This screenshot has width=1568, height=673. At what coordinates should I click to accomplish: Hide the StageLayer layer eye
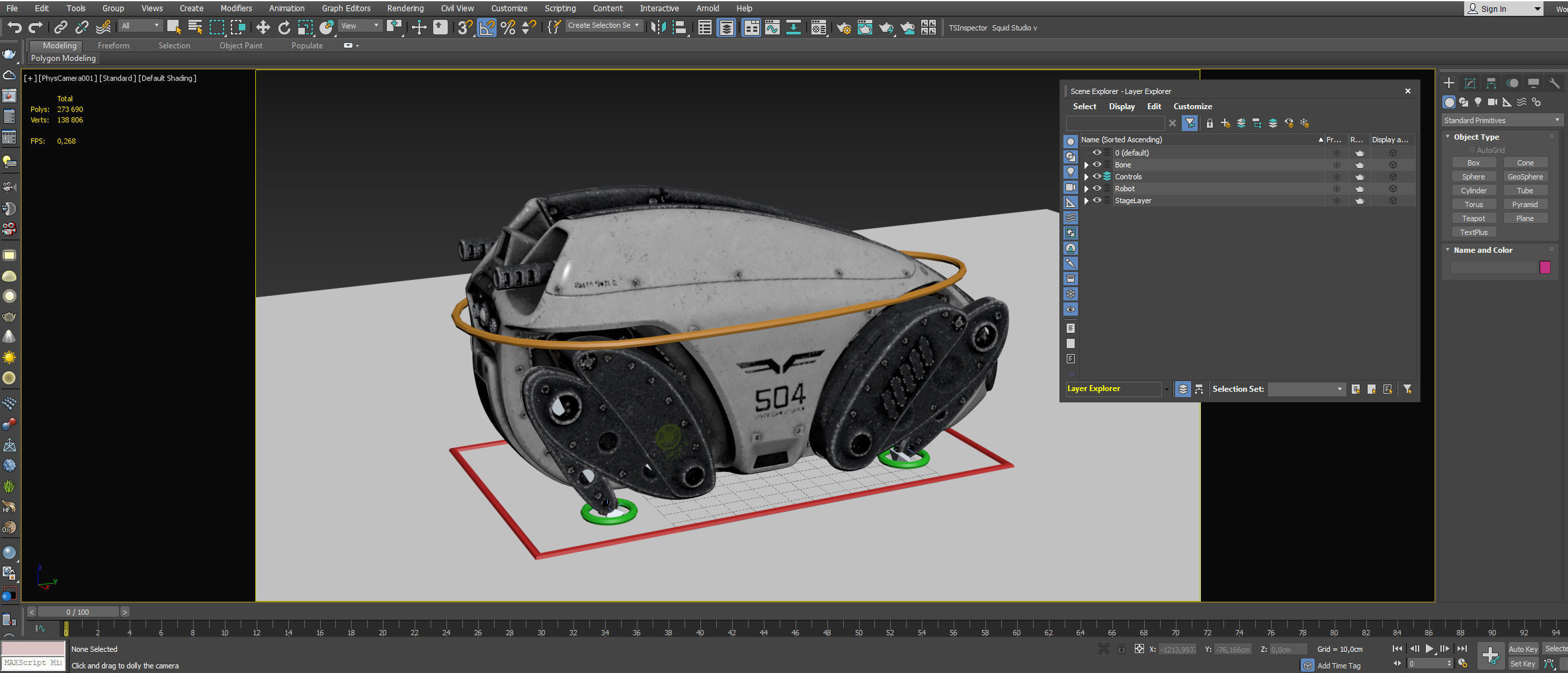click(1097, 201)
